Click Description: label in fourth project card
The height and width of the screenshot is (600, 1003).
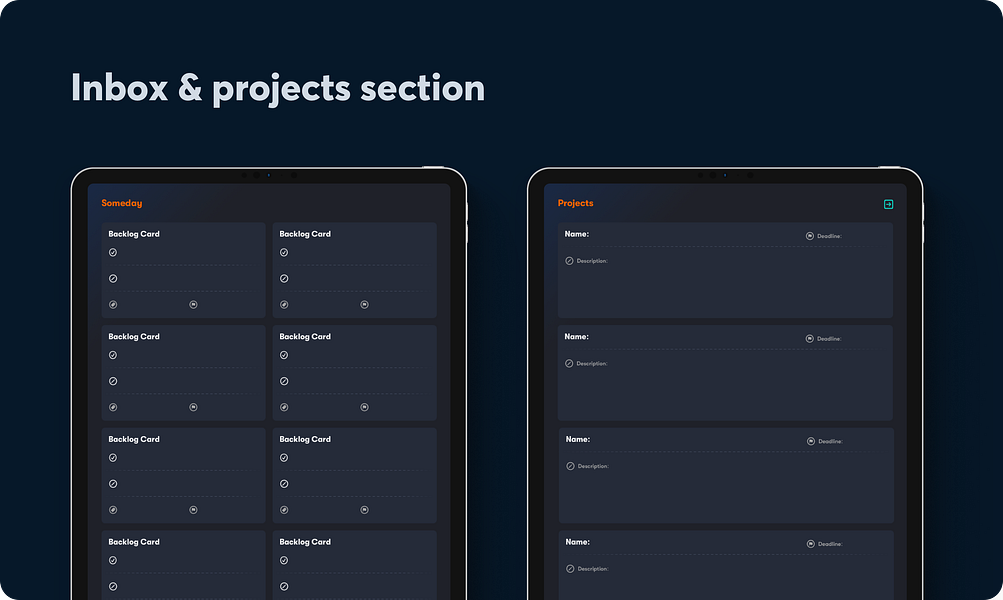pos(593,569)
